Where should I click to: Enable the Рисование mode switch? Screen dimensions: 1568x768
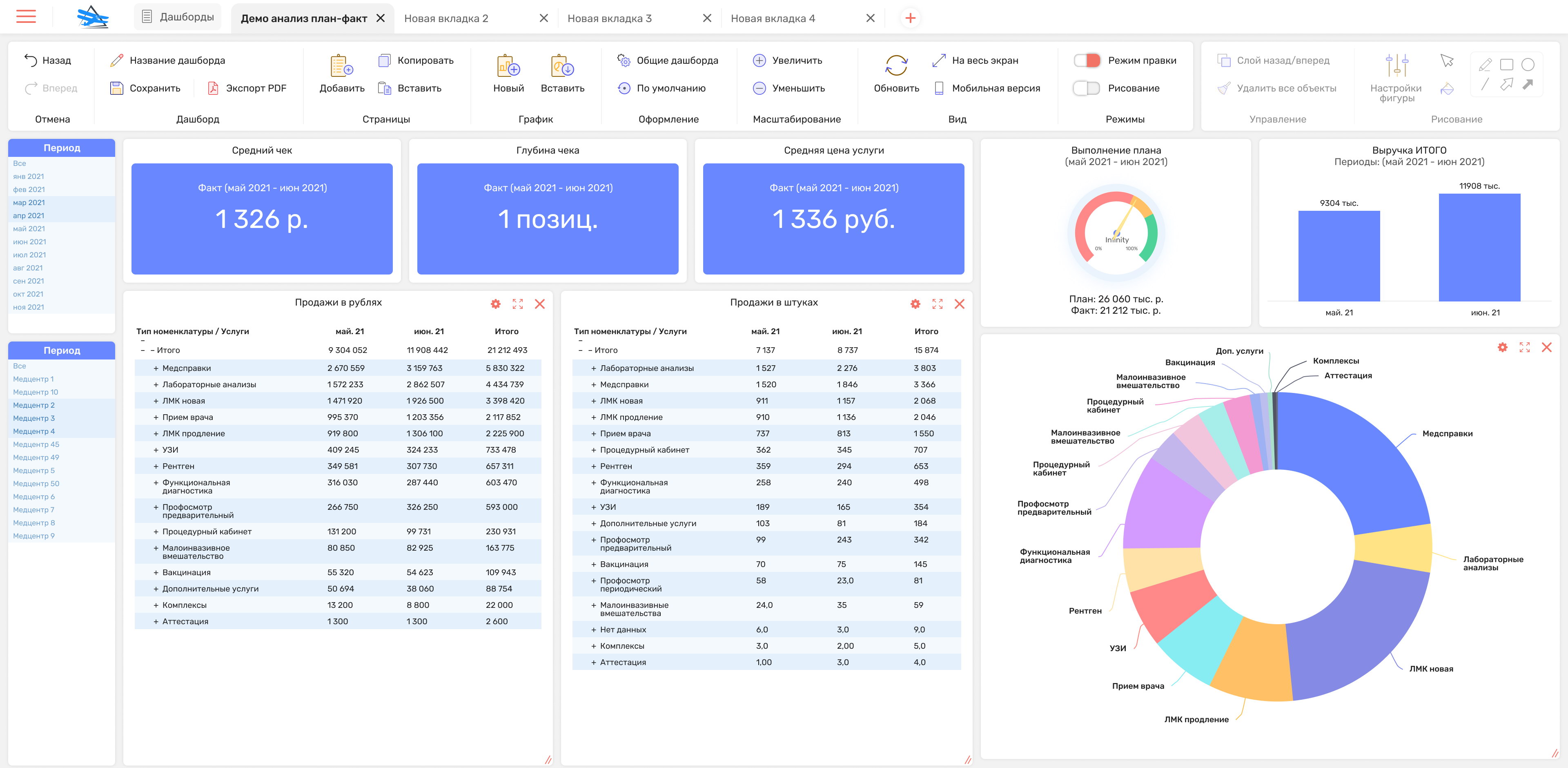[1087, 88]
